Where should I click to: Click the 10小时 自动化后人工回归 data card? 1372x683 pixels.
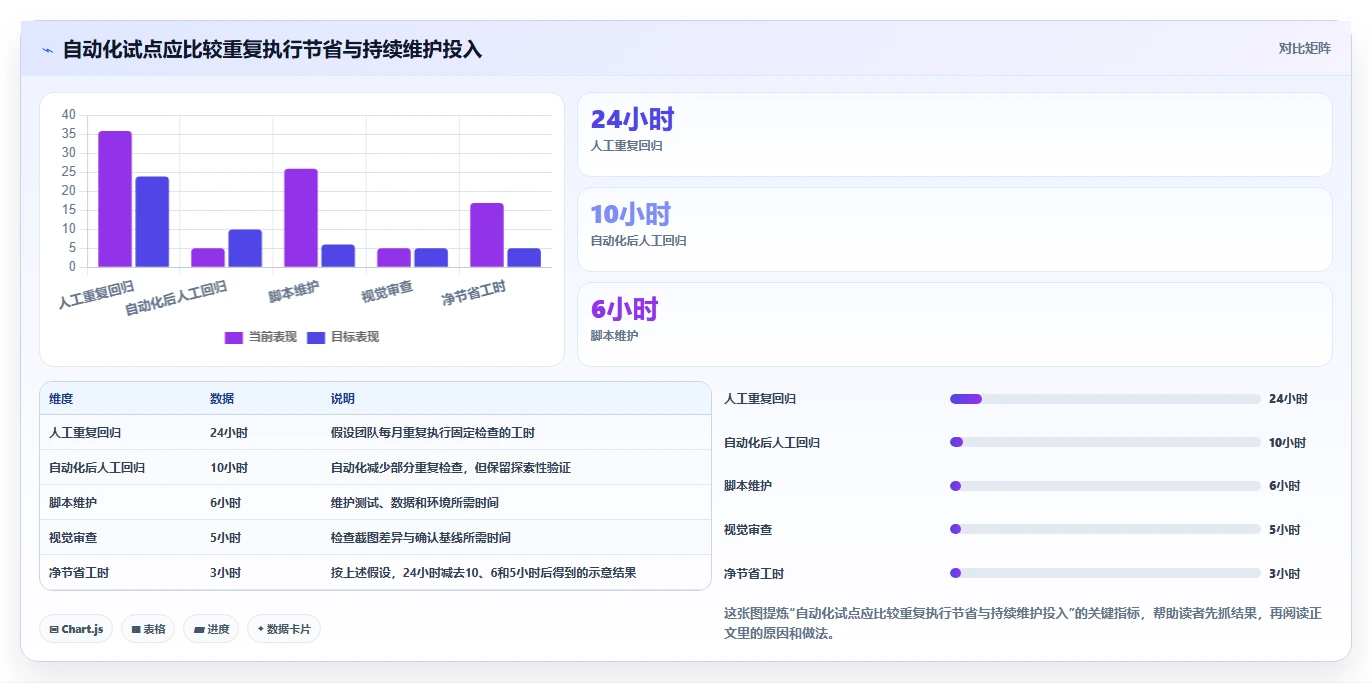[x=955, y=230]
